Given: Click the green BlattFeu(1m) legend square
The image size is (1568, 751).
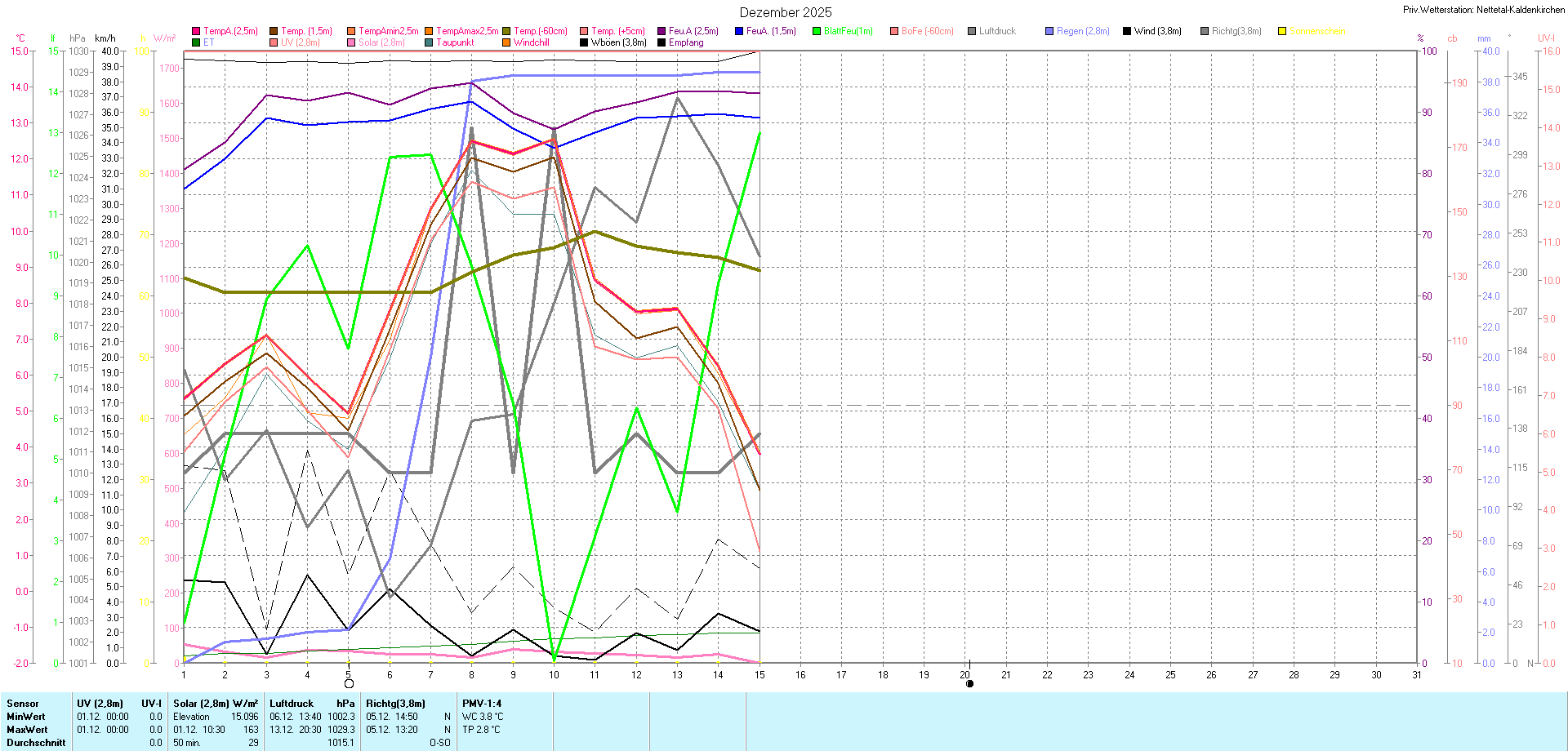Looking at the screenshot, I should (x=817, y=31).
